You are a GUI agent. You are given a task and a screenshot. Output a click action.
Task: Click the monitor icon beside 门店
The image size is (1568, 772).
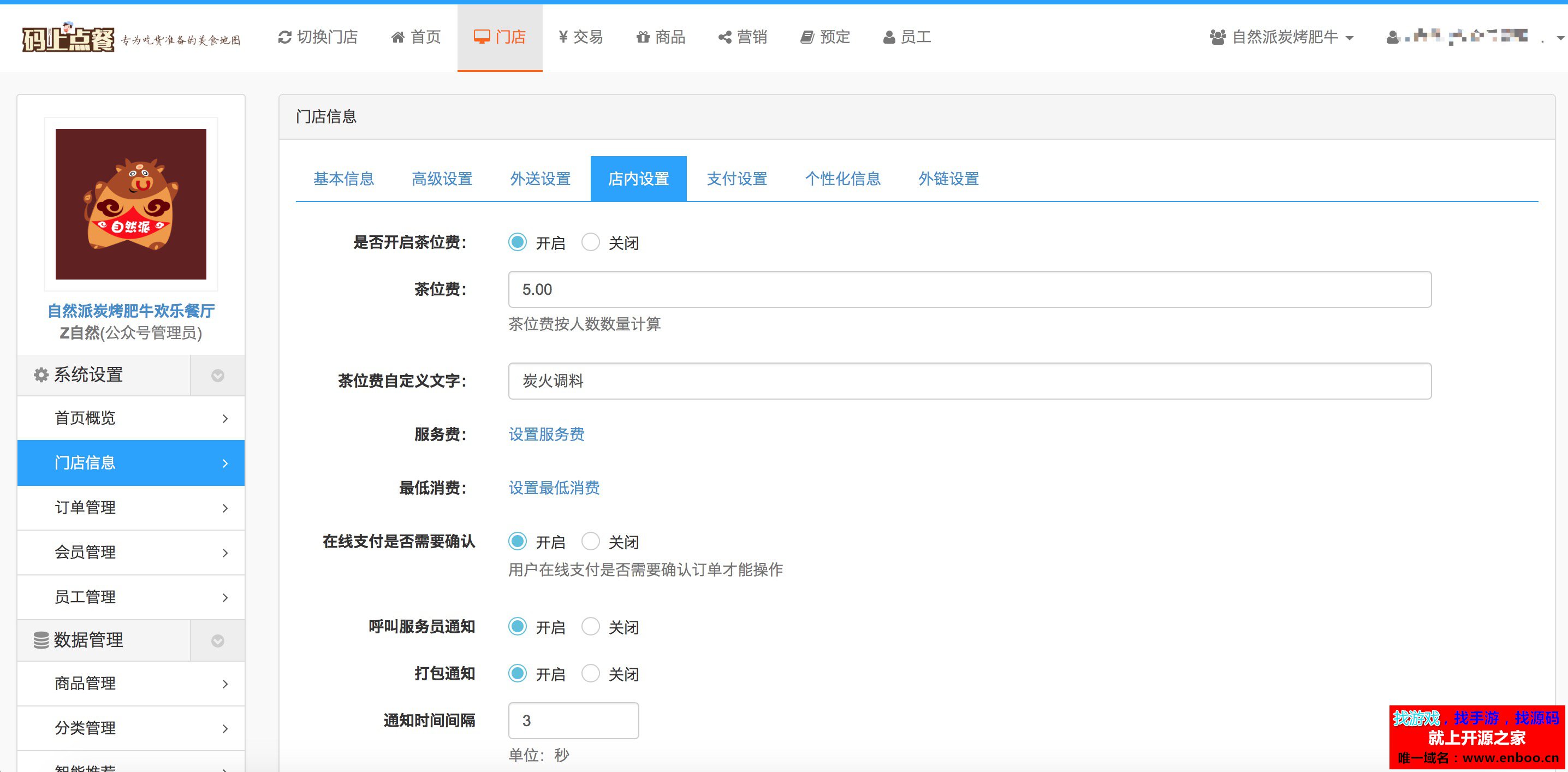click(x=482, y=38)
